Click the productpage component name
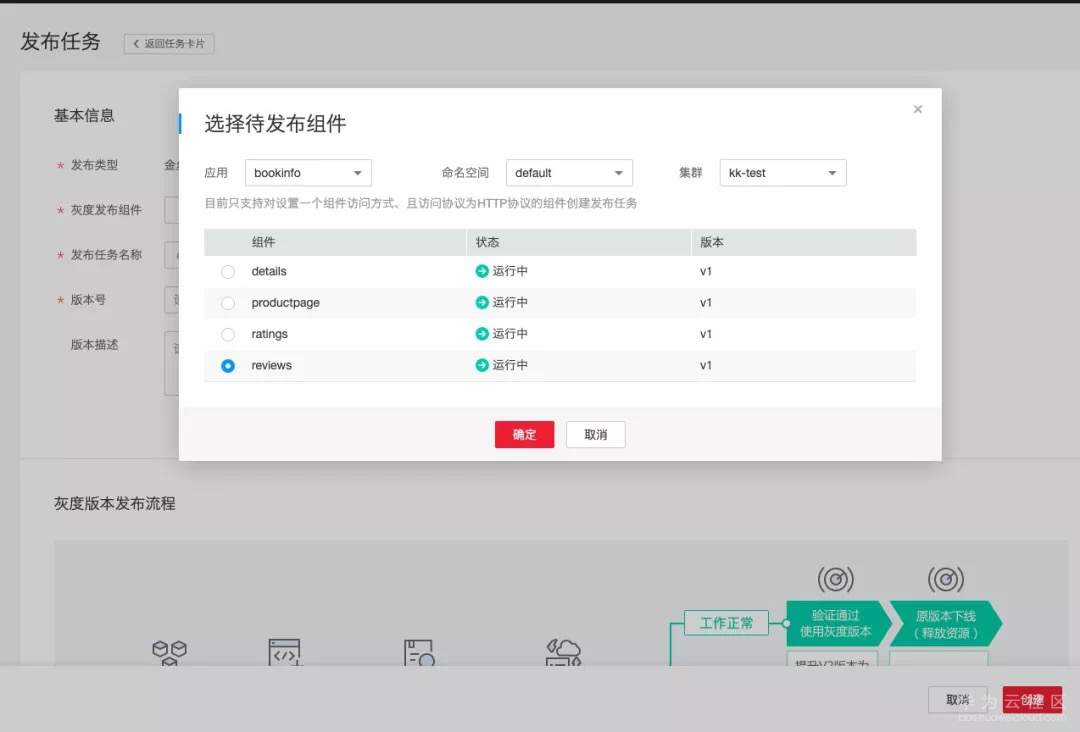This screenshot has height=732, width=1080. 285,303
